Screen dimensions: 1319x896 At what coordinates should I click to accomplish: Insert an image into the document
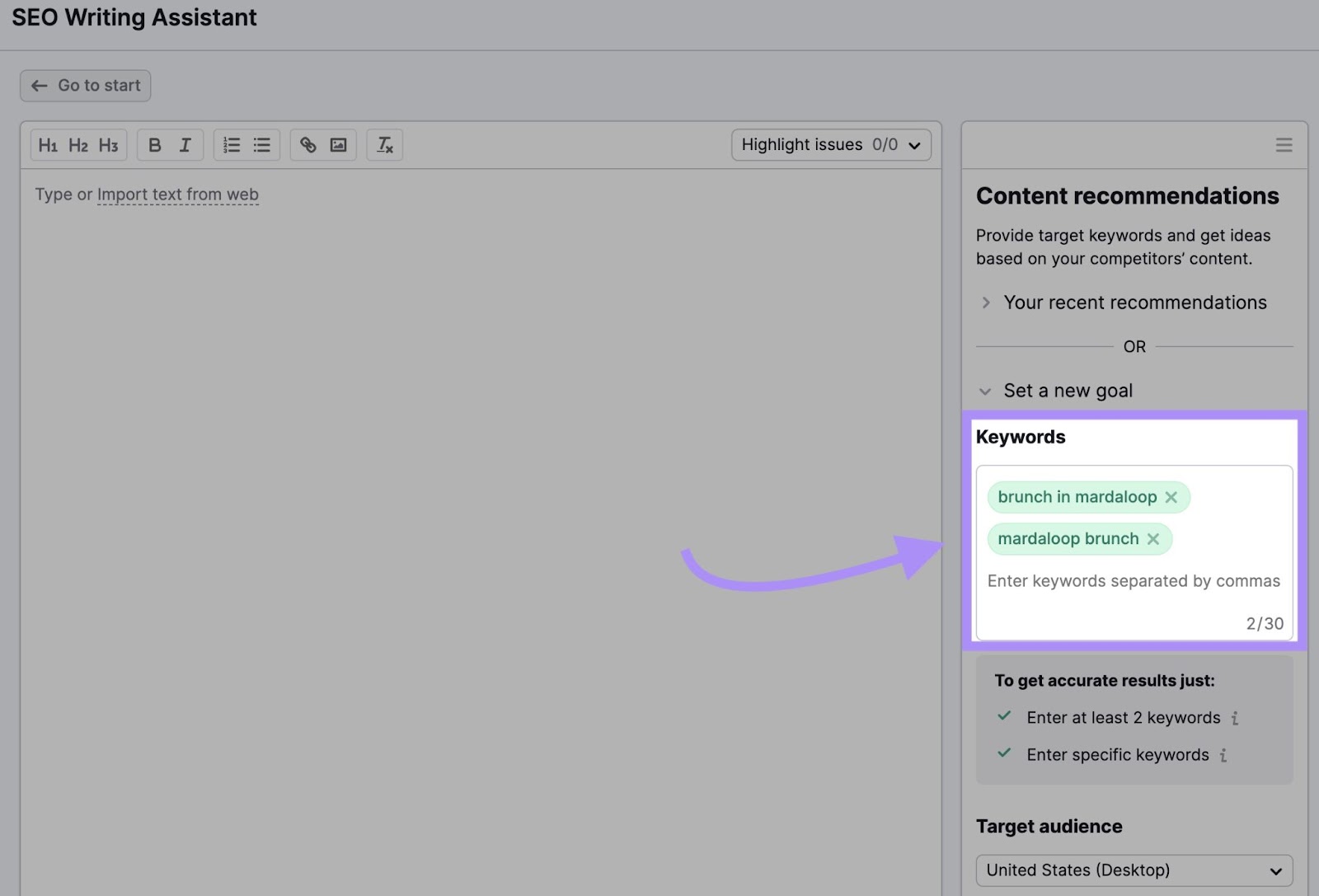[x=338, y=144]
